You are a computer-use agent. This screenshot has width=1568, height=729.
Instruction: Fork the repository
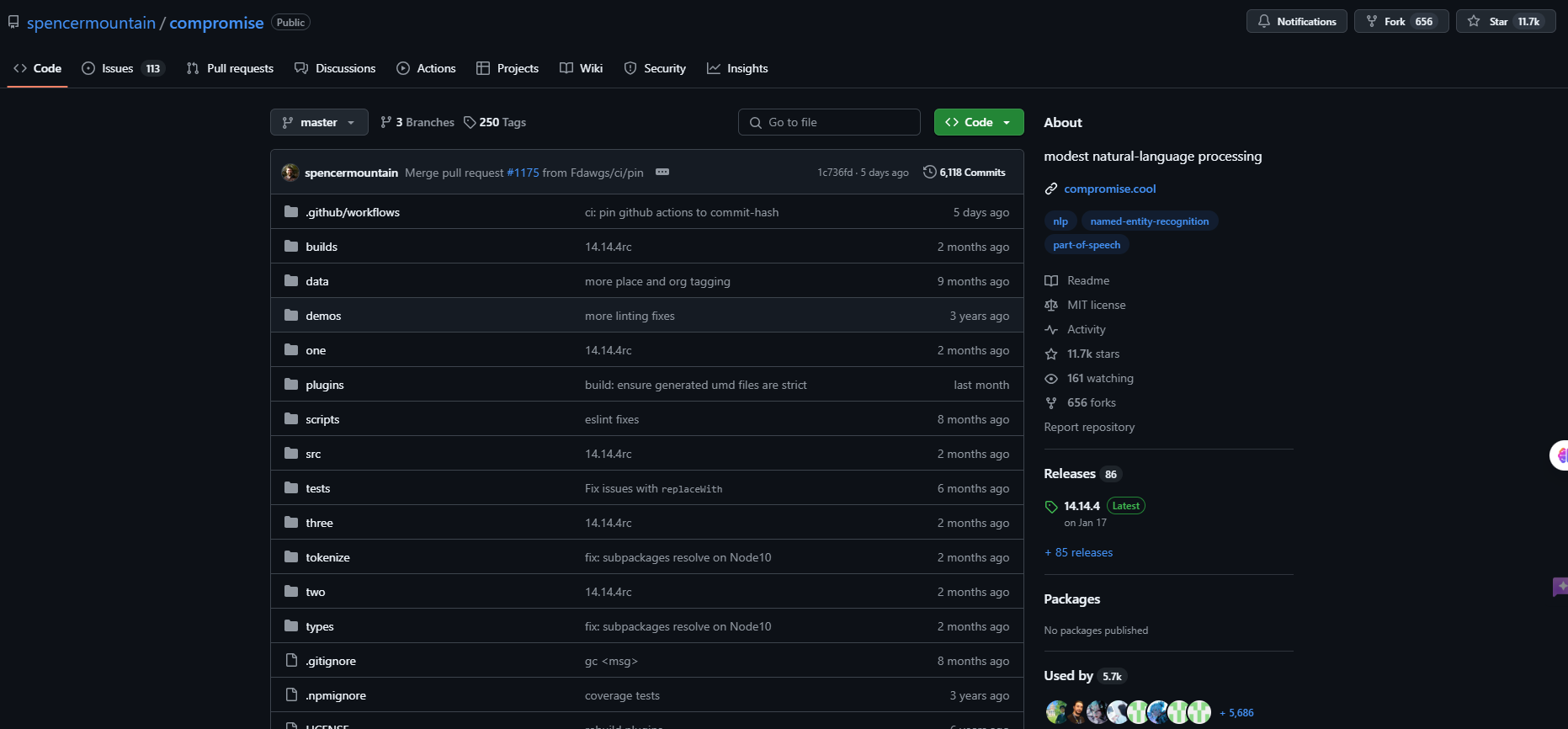click(1401, 21)
